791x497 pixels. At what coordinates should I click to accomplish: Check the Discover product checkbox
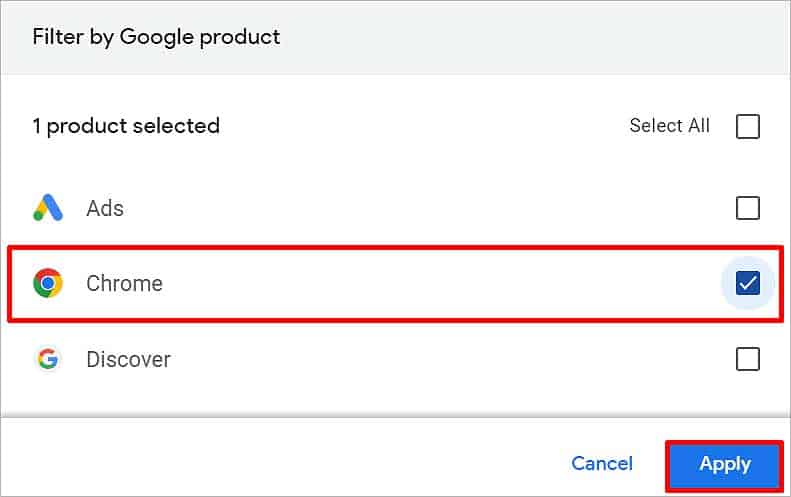pos(748,359)
